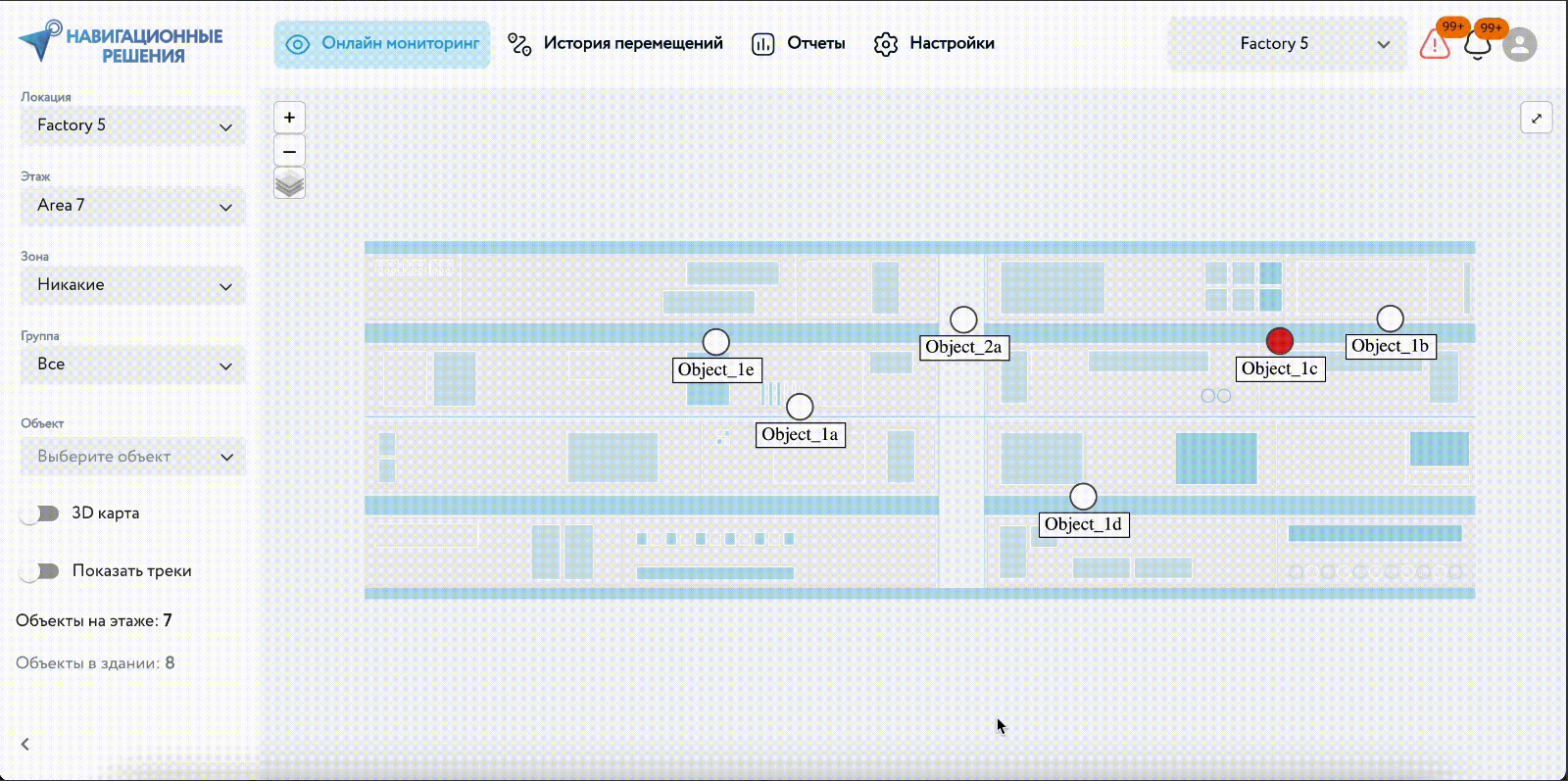This screenshot has width=1568, height=781.
Task: Select the Object_2a marker circle
Action: point(963,319)
